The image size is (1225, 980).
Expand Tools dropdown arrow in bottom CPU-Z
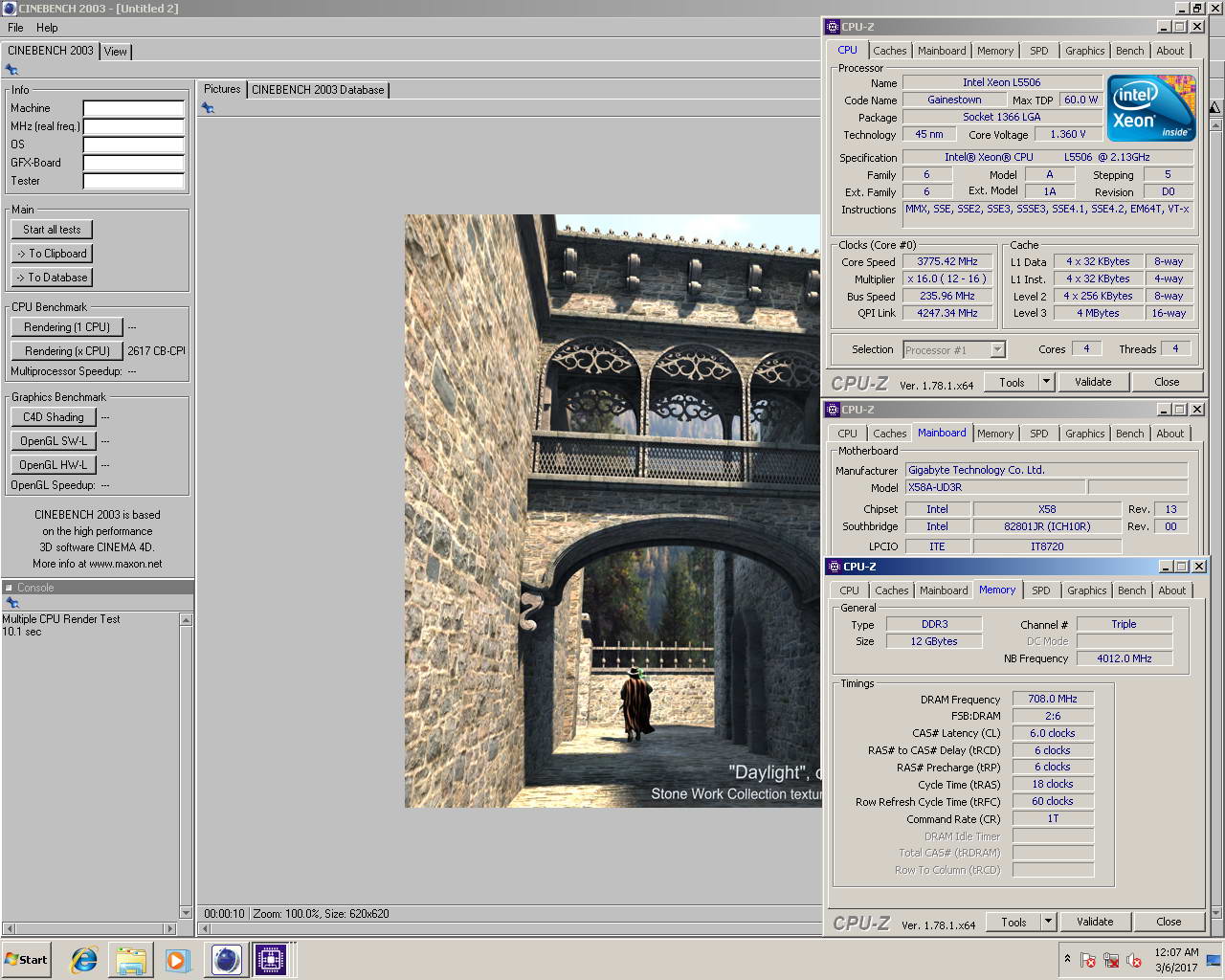[1048, 922]
